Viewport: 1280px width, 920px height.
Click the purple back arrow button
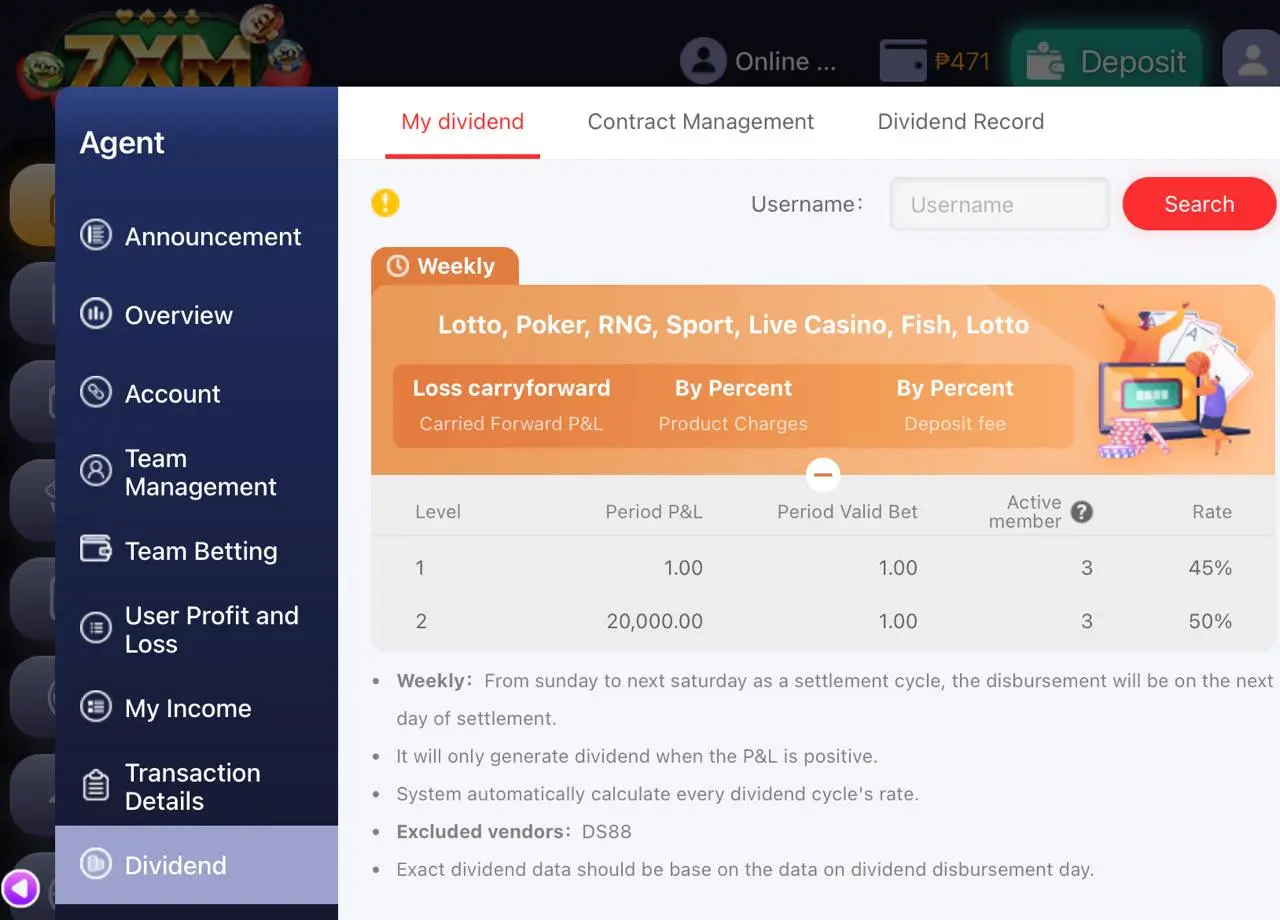pos(20,888)
